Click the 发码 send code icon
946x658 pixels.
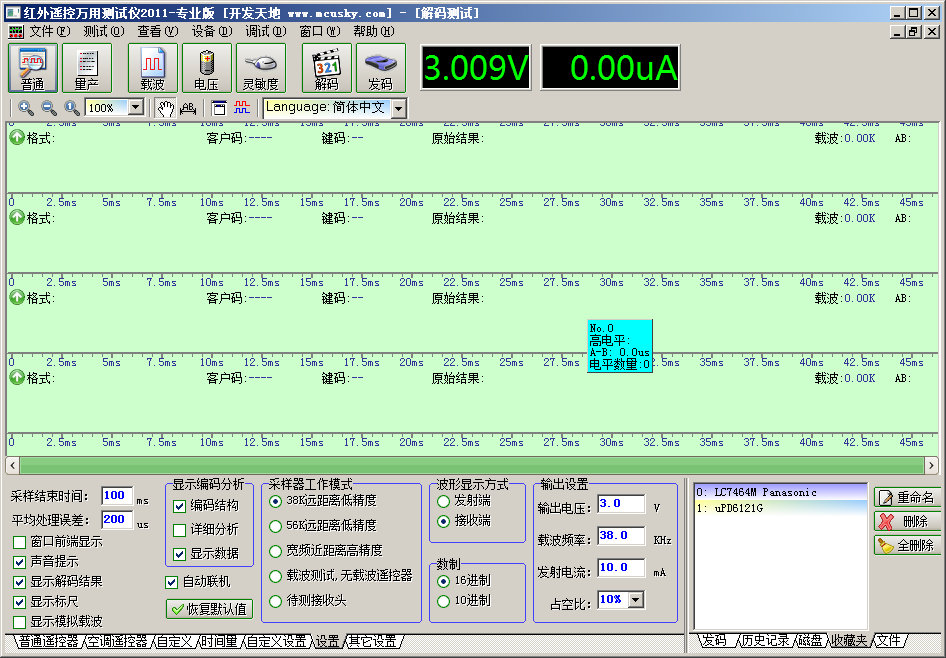381,68
